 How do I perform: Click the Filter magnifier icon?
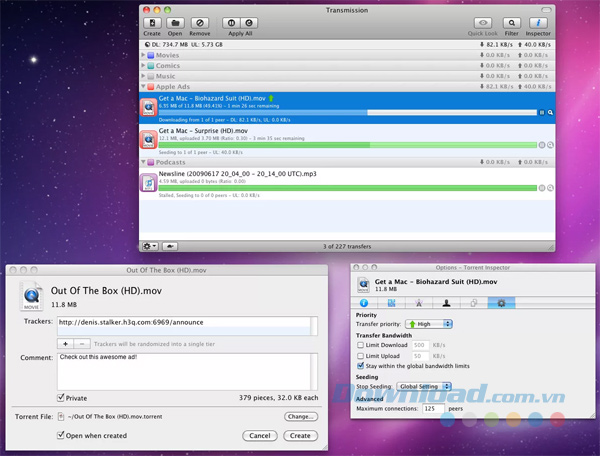click(512, 22)
